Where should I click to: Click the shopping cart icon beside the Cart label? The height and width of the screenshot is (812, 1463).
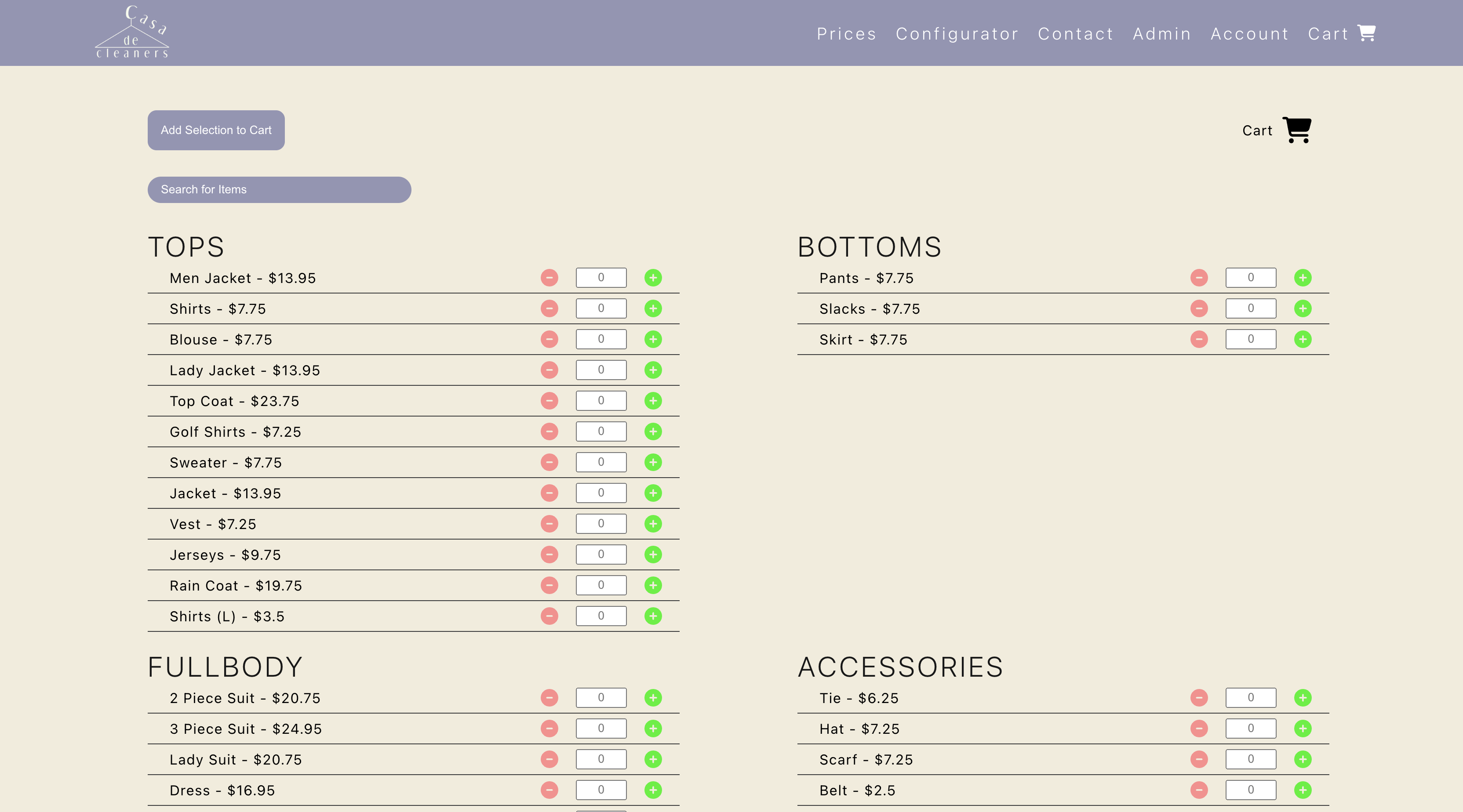(1297, 130)
